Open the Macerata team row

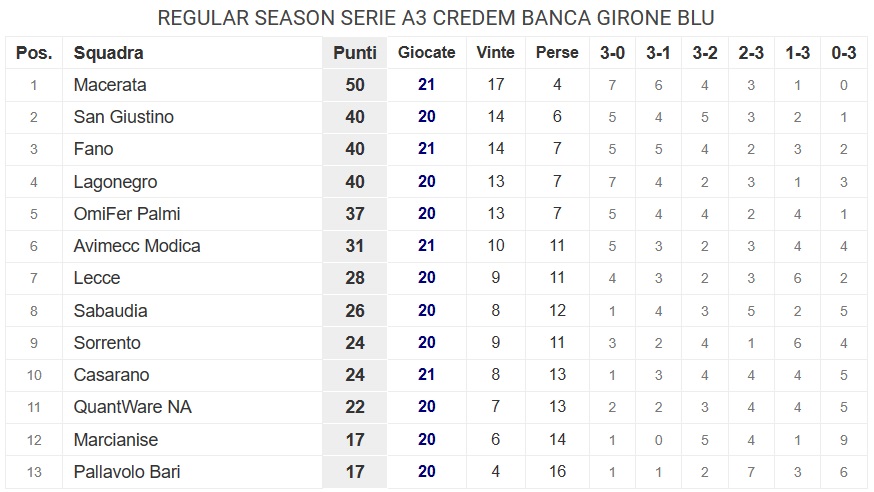pos(436,85)
